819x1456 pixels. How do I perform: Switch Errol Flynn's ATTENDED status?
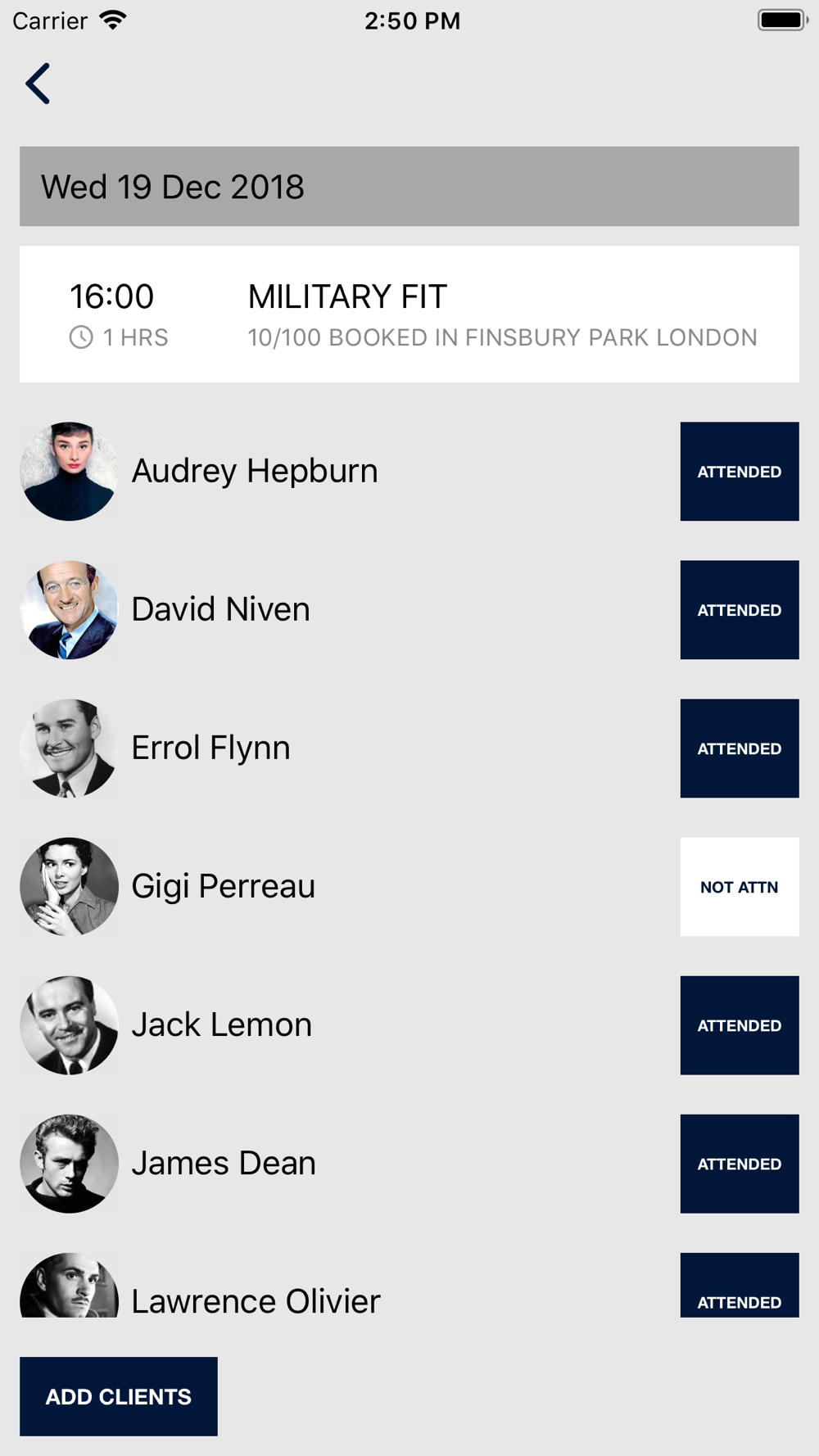(x=739, y=748)
